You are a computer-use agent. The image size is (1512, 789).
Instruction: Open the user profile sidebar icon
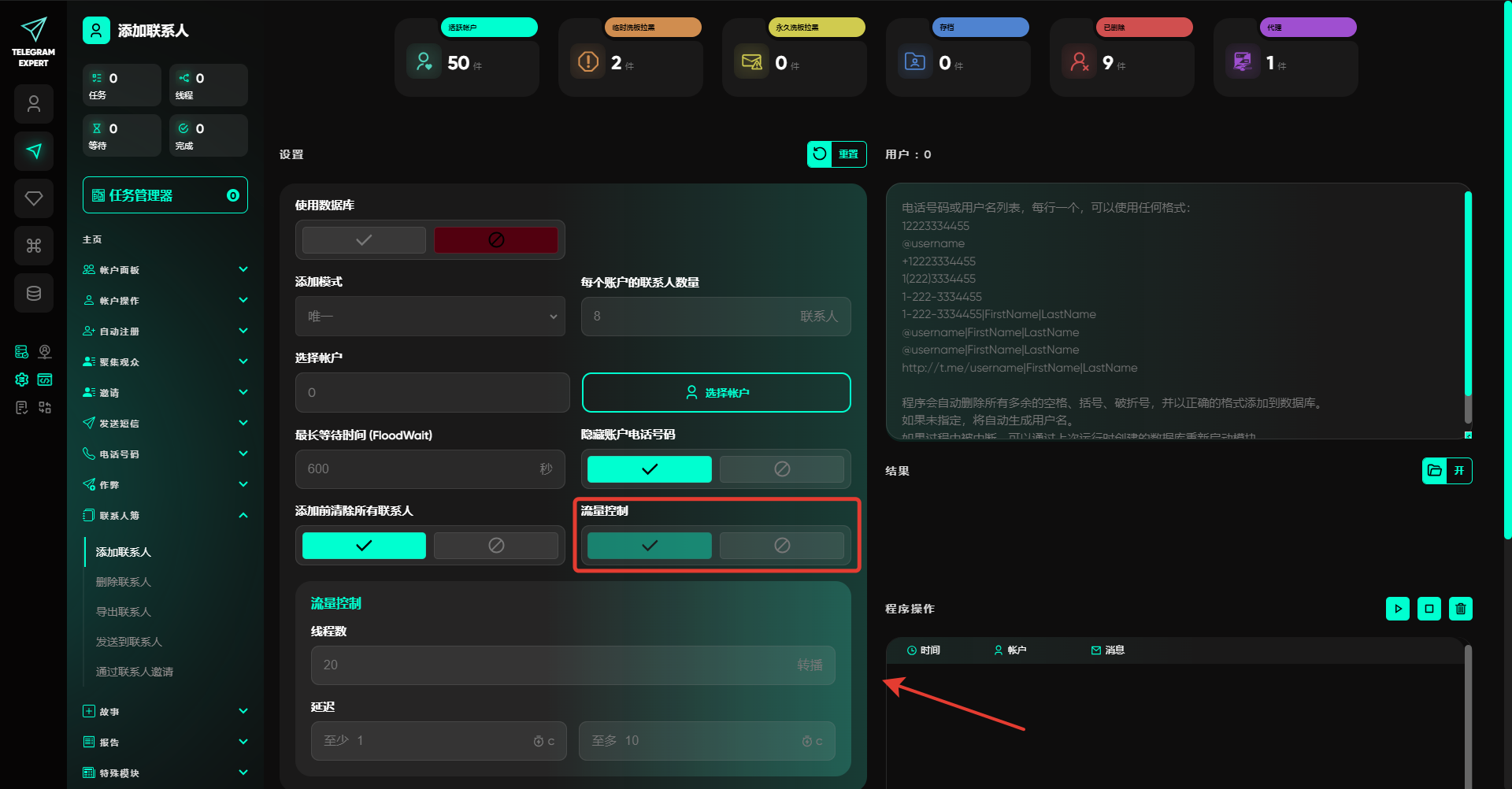(x=34, y=104)
